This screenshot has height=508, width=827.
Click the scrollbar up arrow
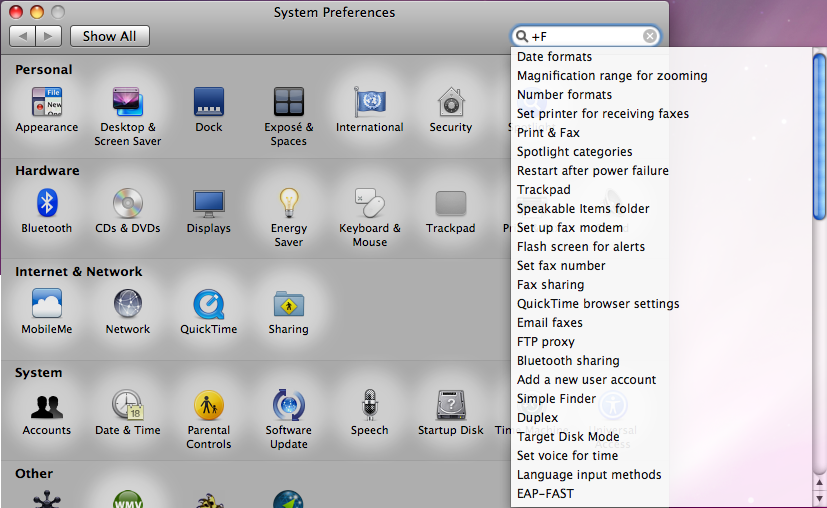pyautogui.click(x=819, y=482)
